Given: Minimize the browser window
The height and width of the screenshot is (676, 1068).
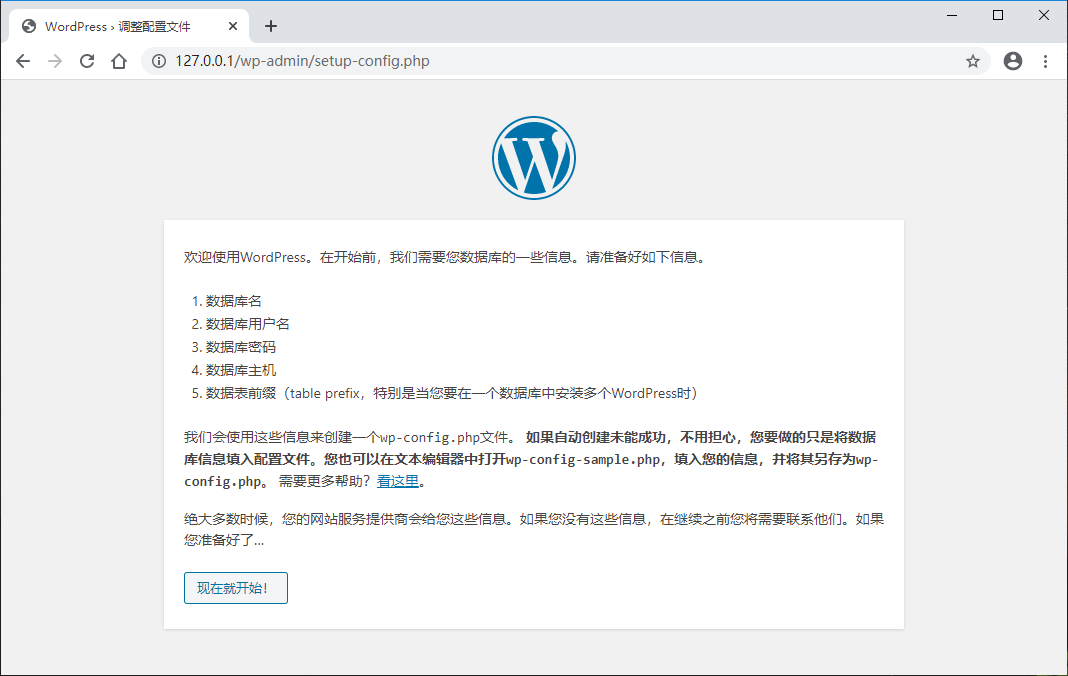Looking at the screenshot, I should click(x=952, y=15).
